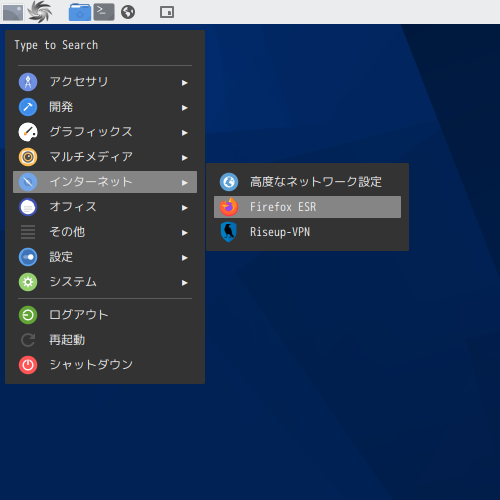The image size is (500, 500).
Task: Select the 再起動 menu entry
Action: pos(105,340)
